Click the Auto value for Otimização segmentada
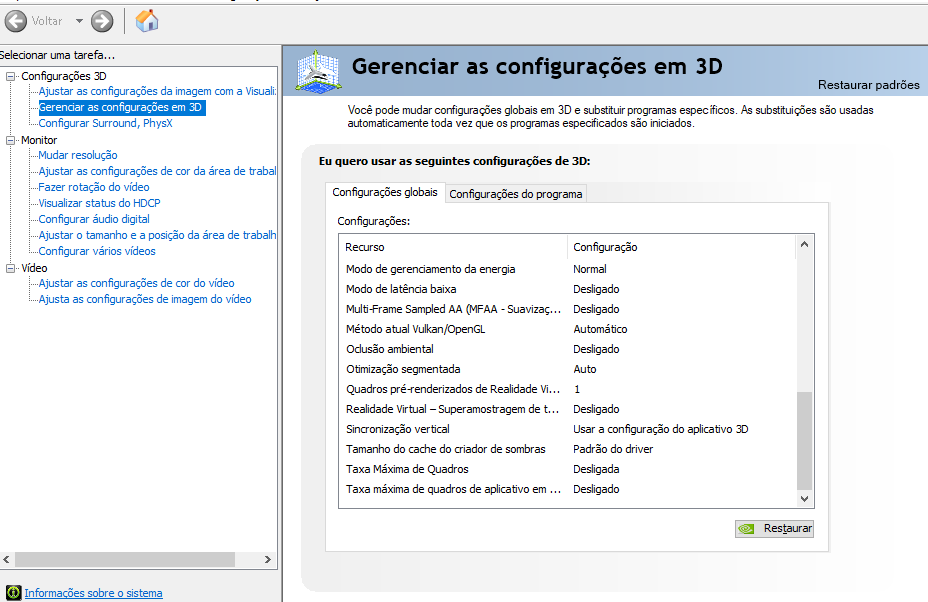928x602 pixels. [585, 369]
